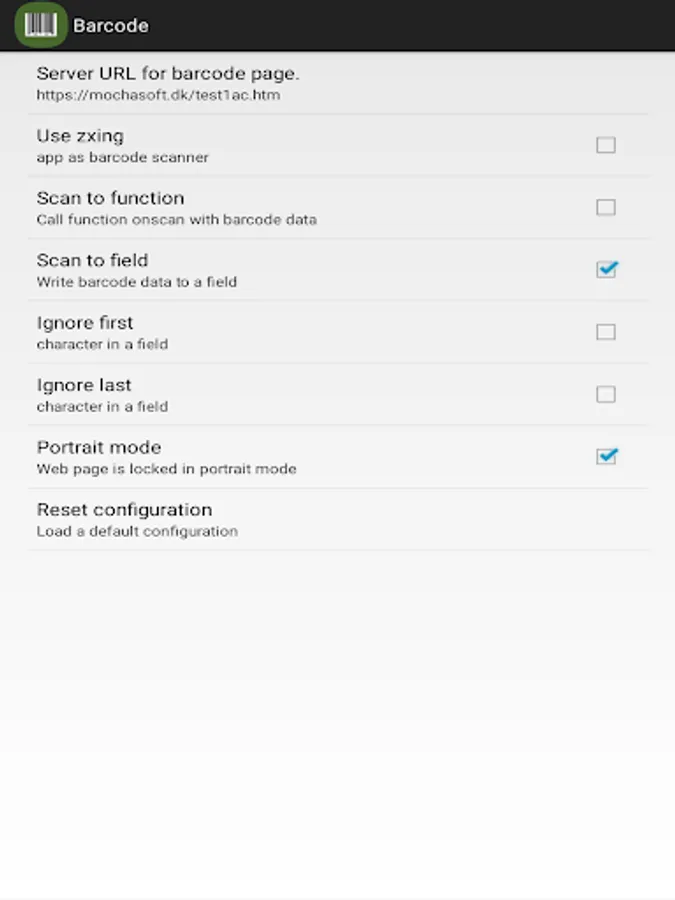Click 'Load a default configuration' description
Image resolution: width=675 pixels, height=900 pixels.
[x=137, y=531]
